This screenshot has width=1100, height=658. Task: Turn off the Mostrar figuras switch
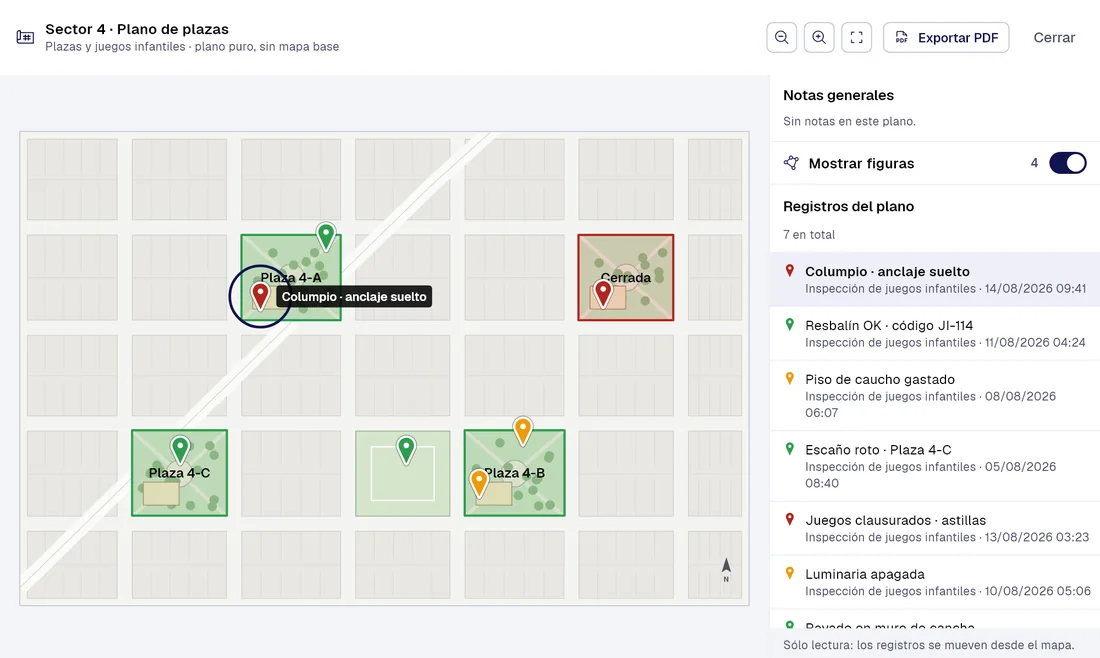1068,163
